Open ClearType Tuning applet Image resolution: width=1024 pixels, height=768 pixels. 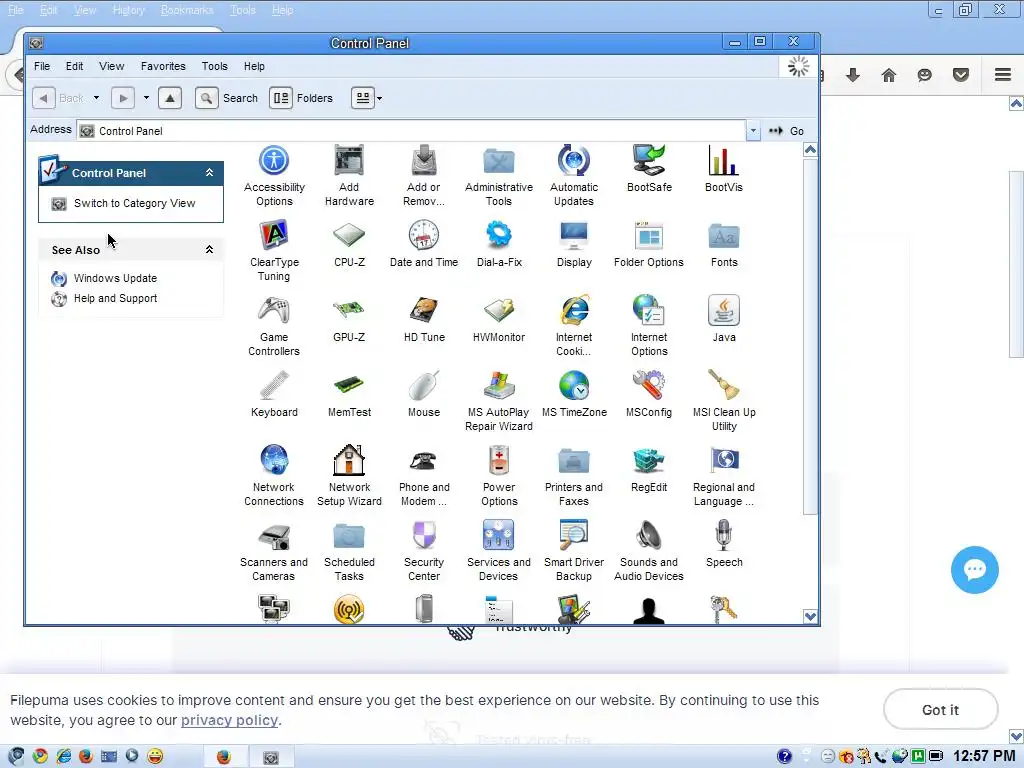coord(274,251)
